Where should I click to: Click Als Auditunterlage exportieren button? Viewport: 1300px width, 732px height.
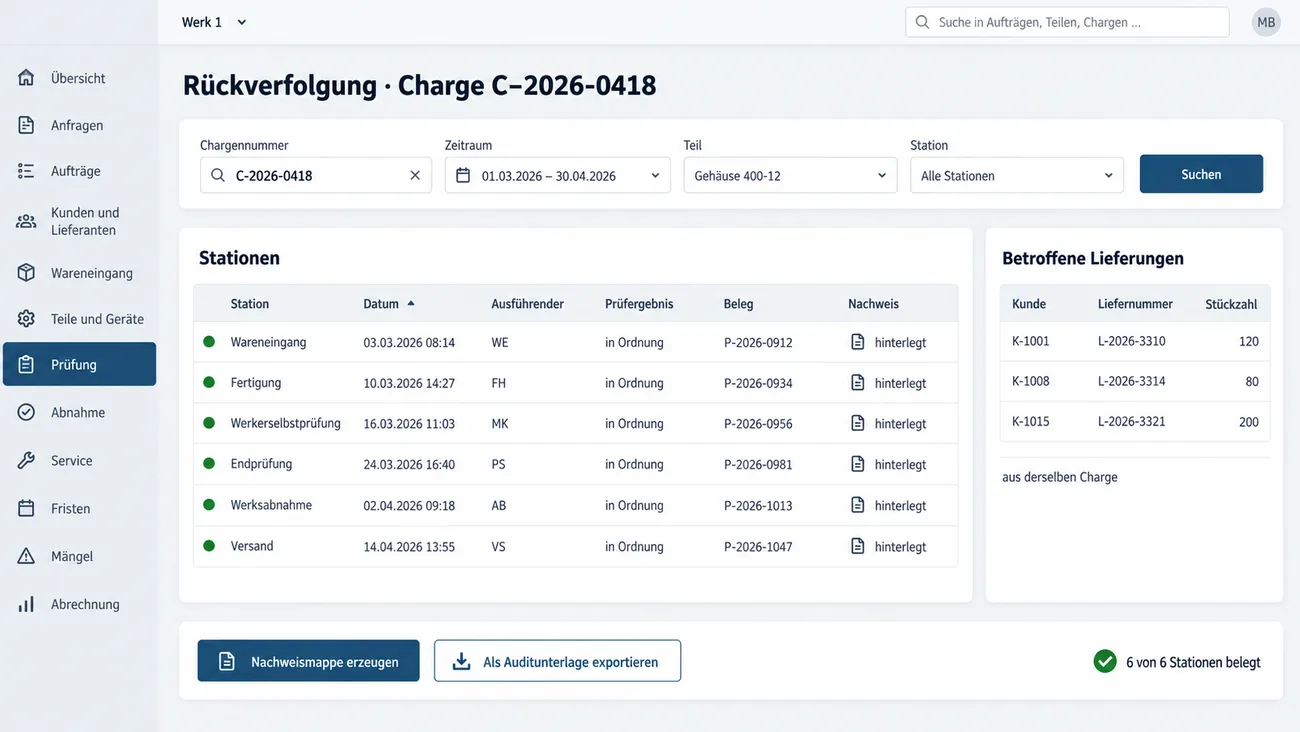pyautogui.click(x=557, y=661)
